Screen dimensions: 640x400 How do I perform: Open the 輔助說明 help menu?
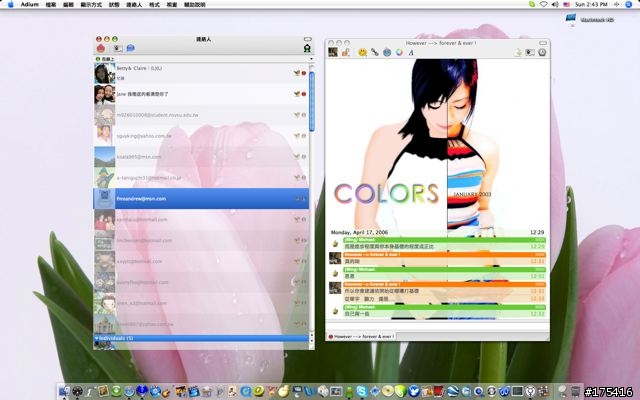(195, 4)
